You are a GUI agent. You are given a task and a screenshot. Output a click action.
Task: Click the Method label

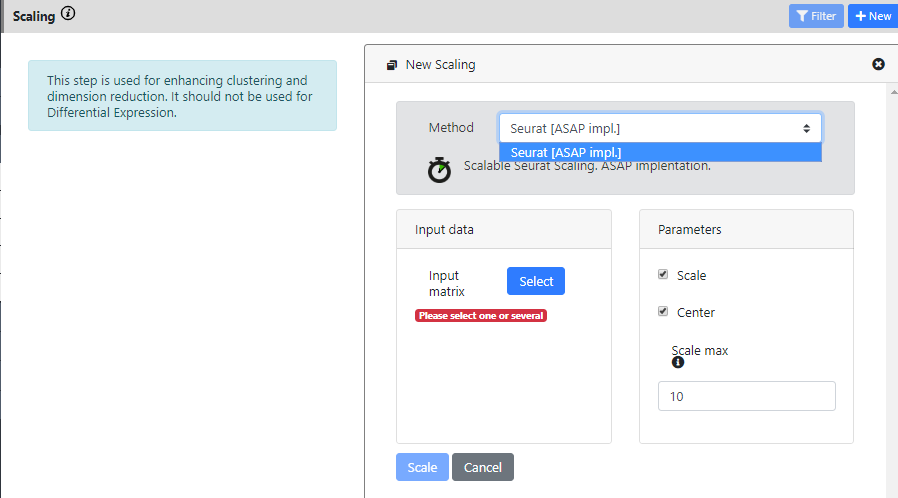coord(451,128)
